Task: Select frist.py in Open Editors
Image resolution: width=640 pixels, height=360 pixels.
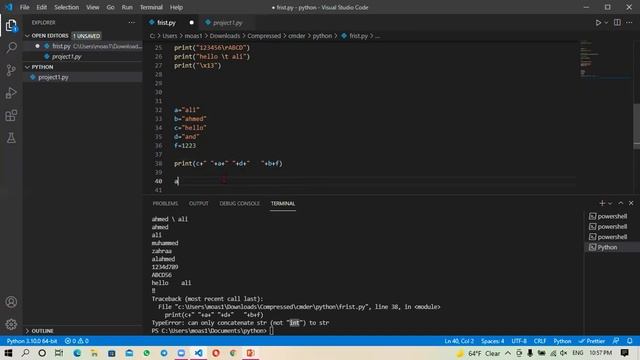Action: tap(83, 46)
